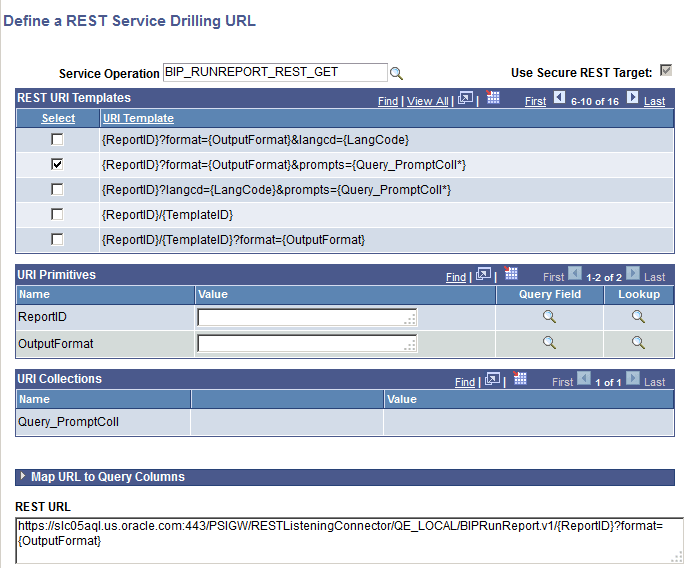Click the {ReportID}/{TemplateID} template text
Image resolution: width=694 pixels, height=568 pixels.
(167, 215)
